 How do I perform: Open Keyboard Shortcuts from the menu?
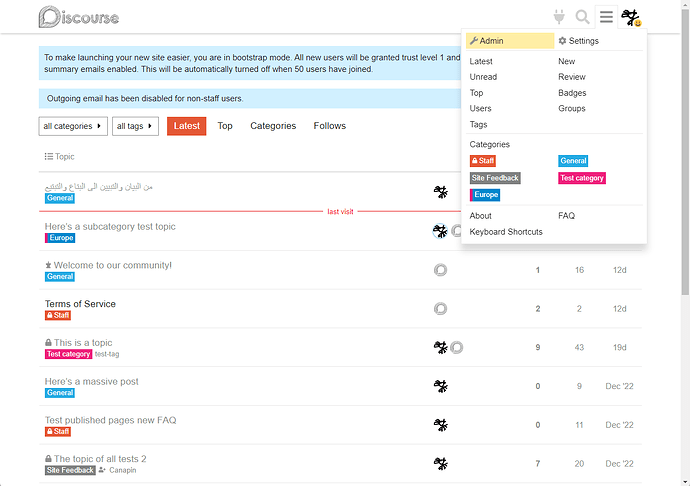pos(506,232)
